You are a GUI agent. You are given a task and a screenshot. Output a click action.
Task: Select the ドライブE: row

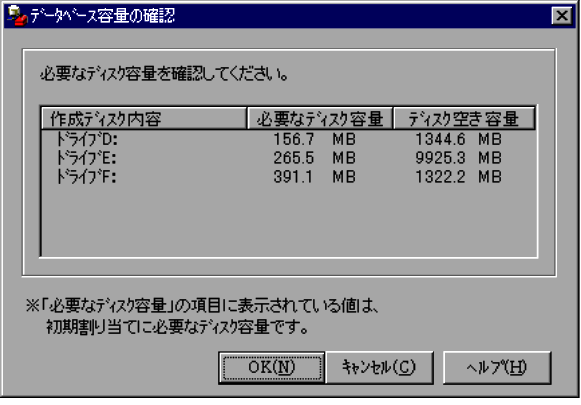pyautogui.click(x=288, y=158)
